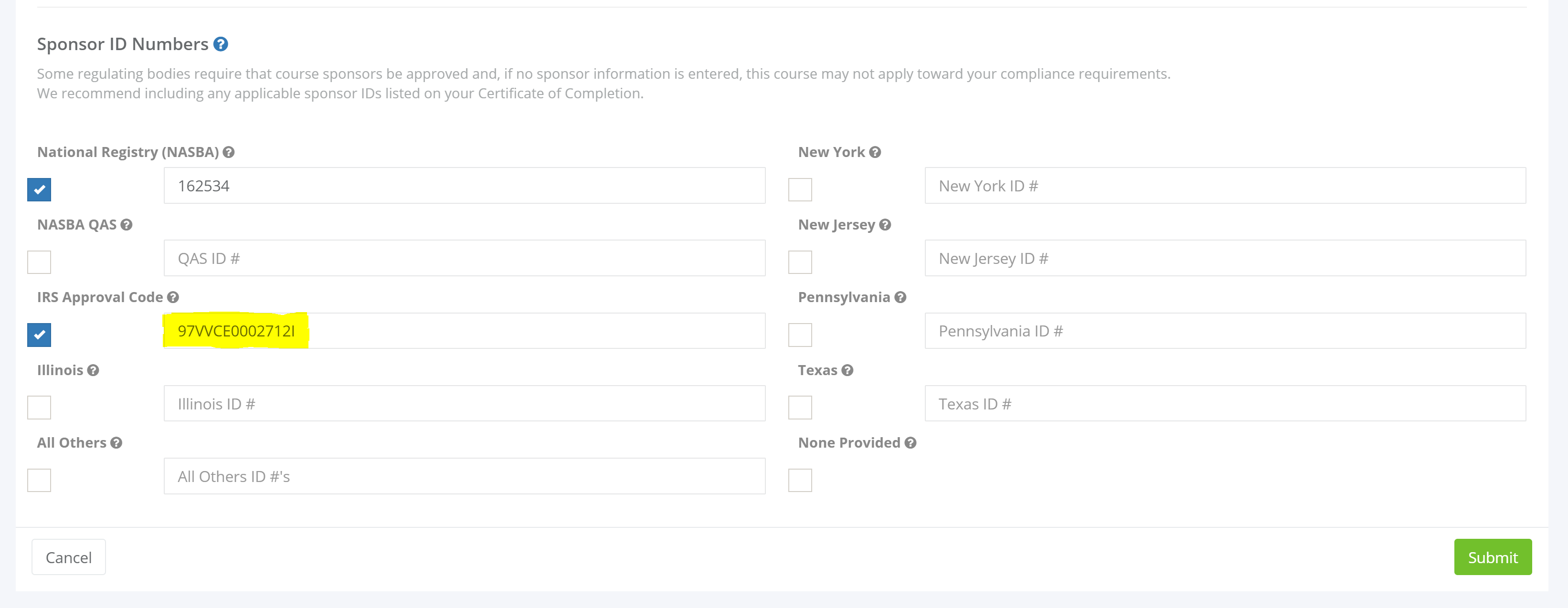Click the sentence starting 'We recommend including'
The width and height of the screenshot is (1568, 608).
tap(340, 93)
